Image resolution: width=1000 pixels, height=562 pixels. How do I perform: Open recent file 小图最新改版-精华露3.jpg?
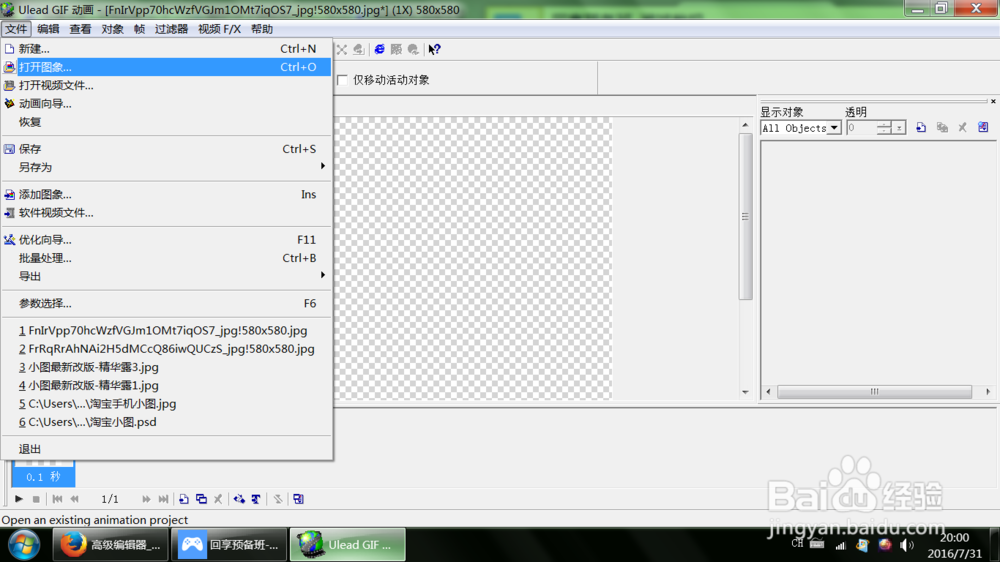coord(167,367)
